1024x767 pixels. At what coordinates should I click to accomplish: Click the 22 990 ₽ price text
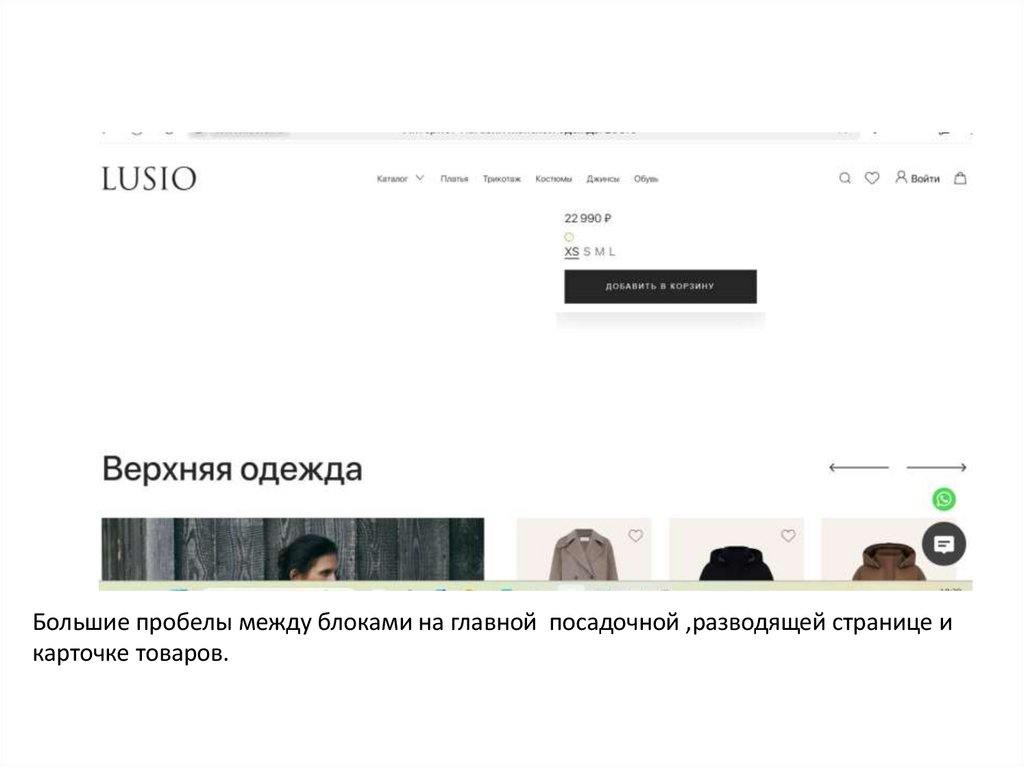click(x=588, y=218)
